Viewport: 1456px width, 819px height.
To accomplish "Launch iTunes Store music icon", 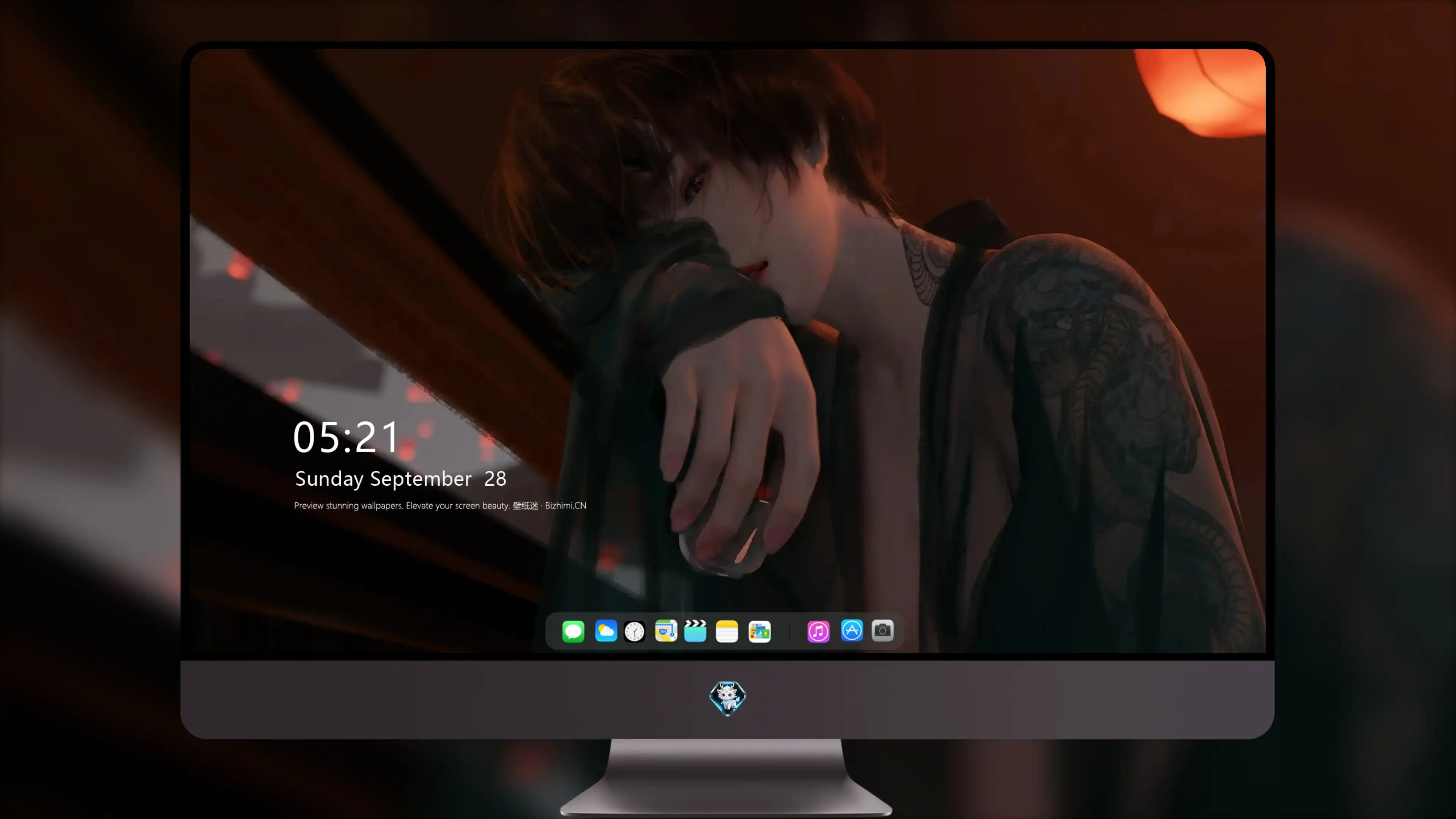I will [x=819, y=631].
